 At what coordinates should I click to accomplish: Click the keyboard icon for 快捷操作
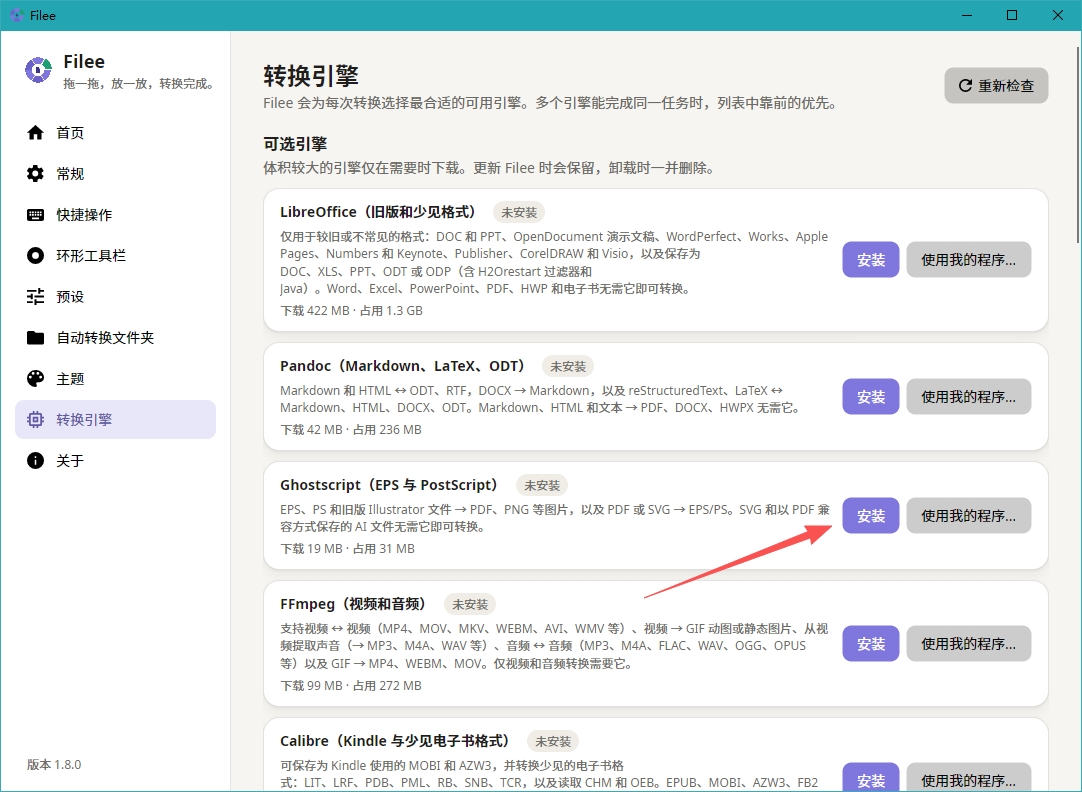point(35,215)
